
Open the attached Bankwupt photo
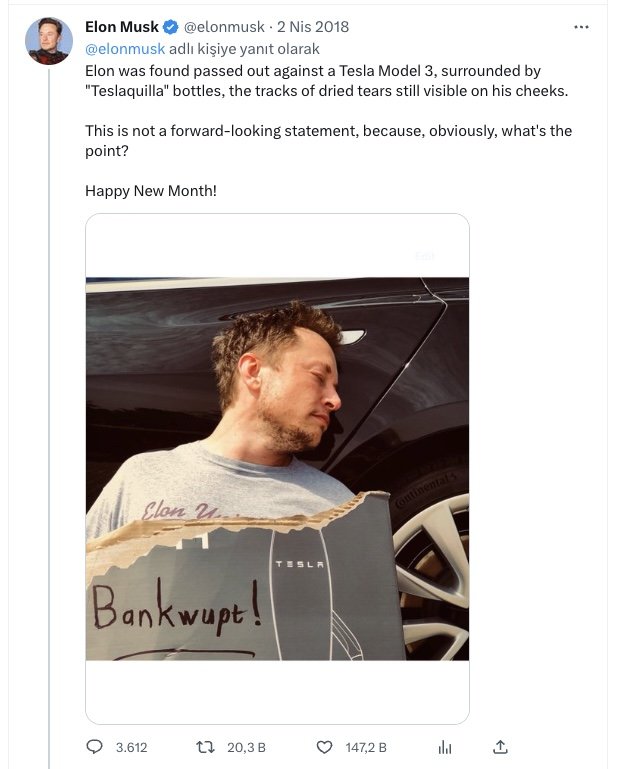(277, 468)
